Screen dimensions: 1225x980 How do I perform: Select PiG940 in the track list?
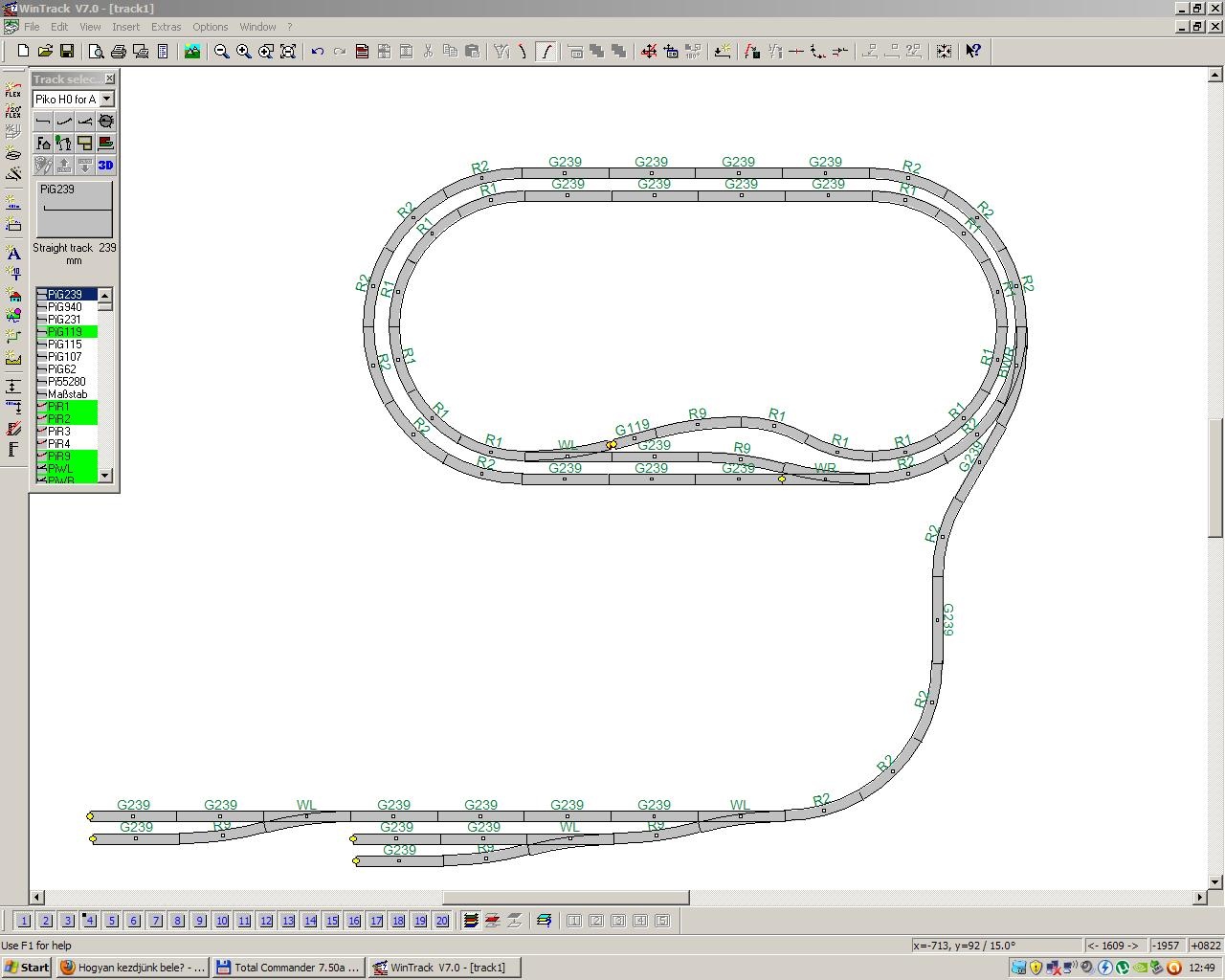[x=65, y=307]
